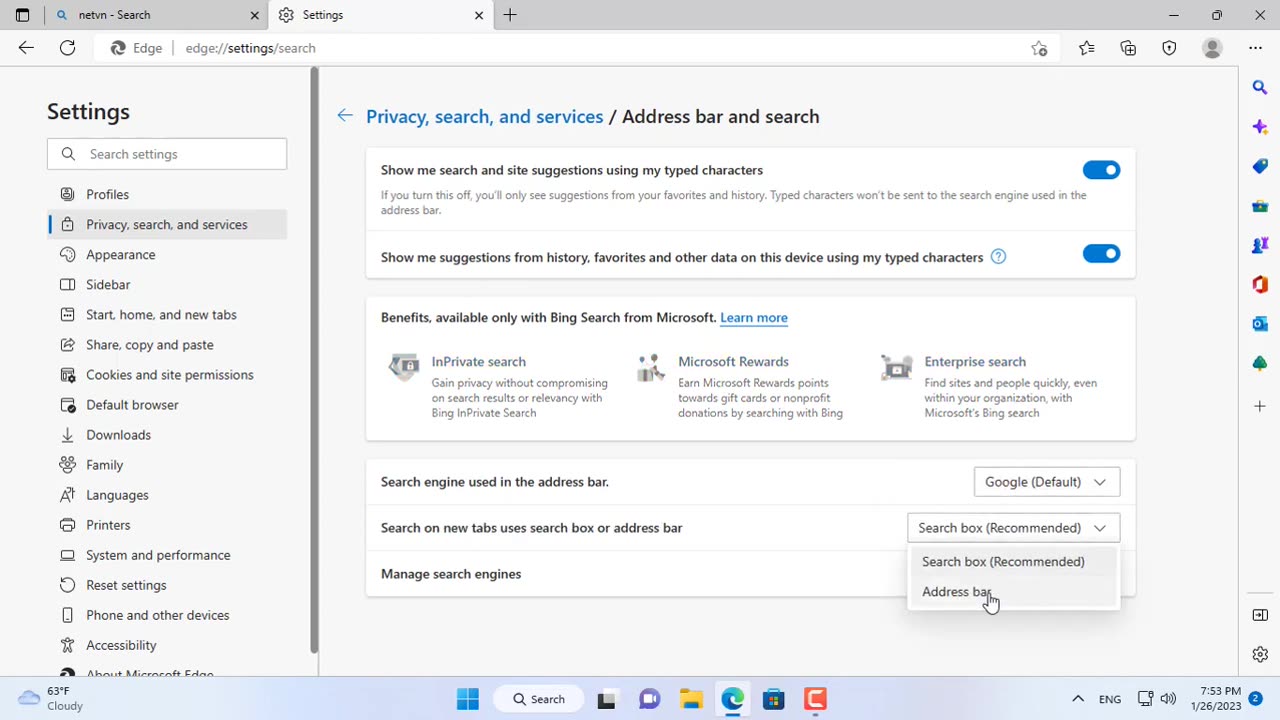The height and width of the screenshot is (720, 1280).
Task: Open Phone and other devices section
Action: tap(167, 614)
